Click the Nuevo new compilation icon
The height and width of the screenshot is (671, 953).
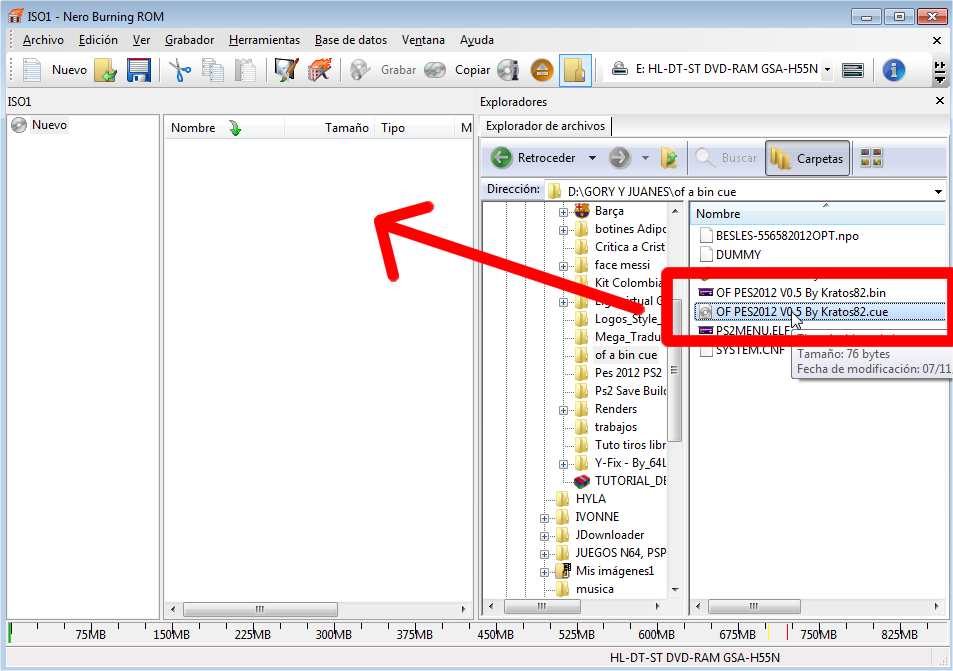(x=32, y=70)
